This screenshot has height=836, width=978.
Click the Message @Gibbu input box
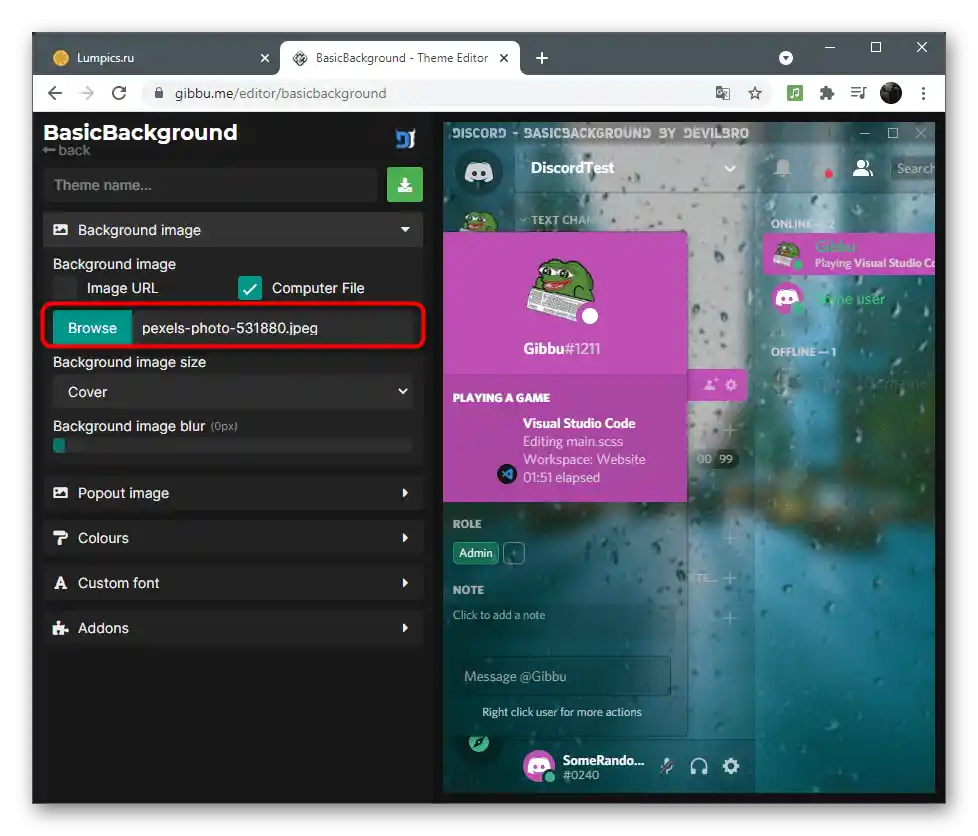pos(562,676)
